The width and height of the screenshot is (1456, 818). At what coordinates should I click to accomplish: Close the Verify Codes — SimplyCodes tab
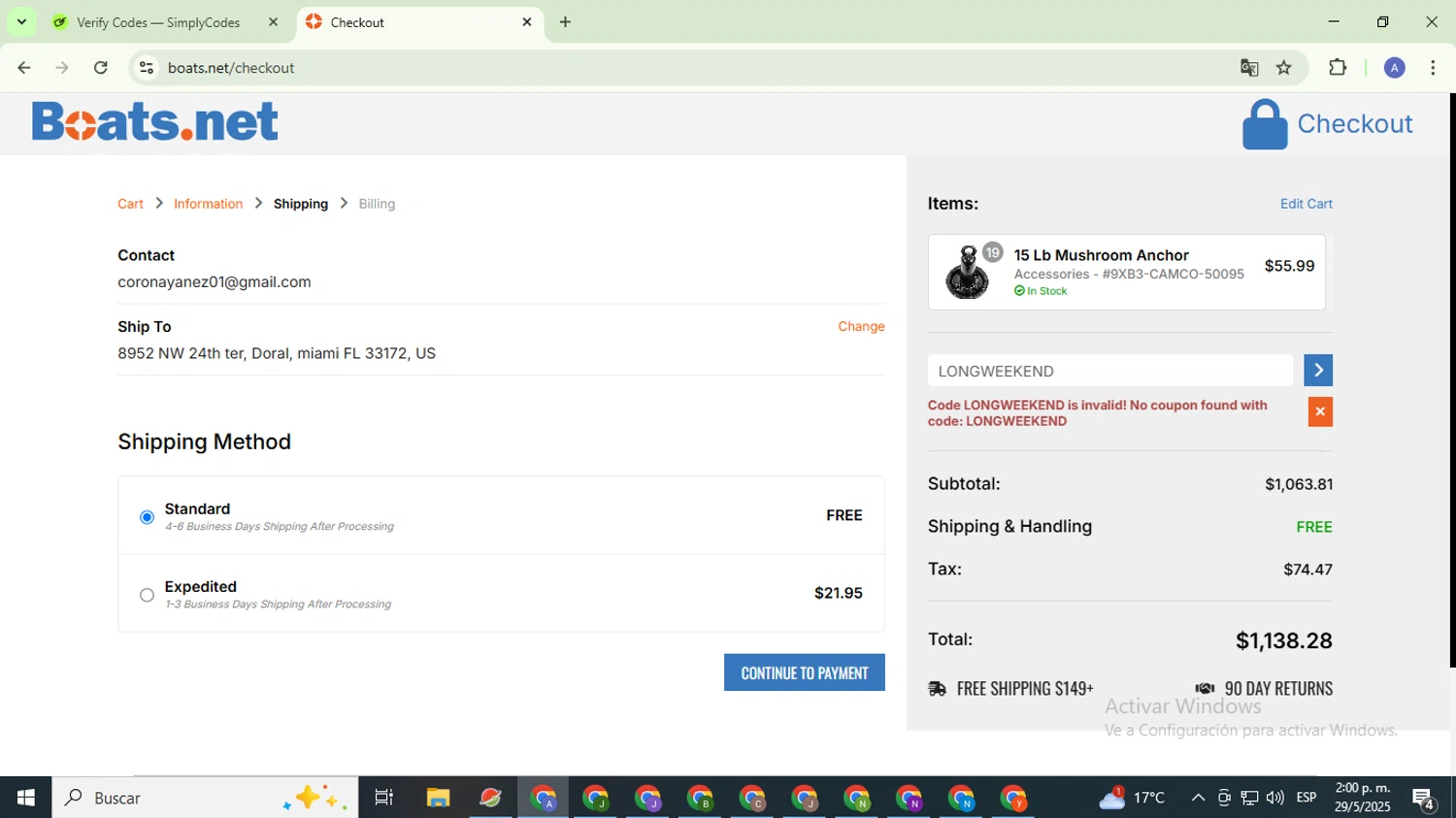click(273, 22)
